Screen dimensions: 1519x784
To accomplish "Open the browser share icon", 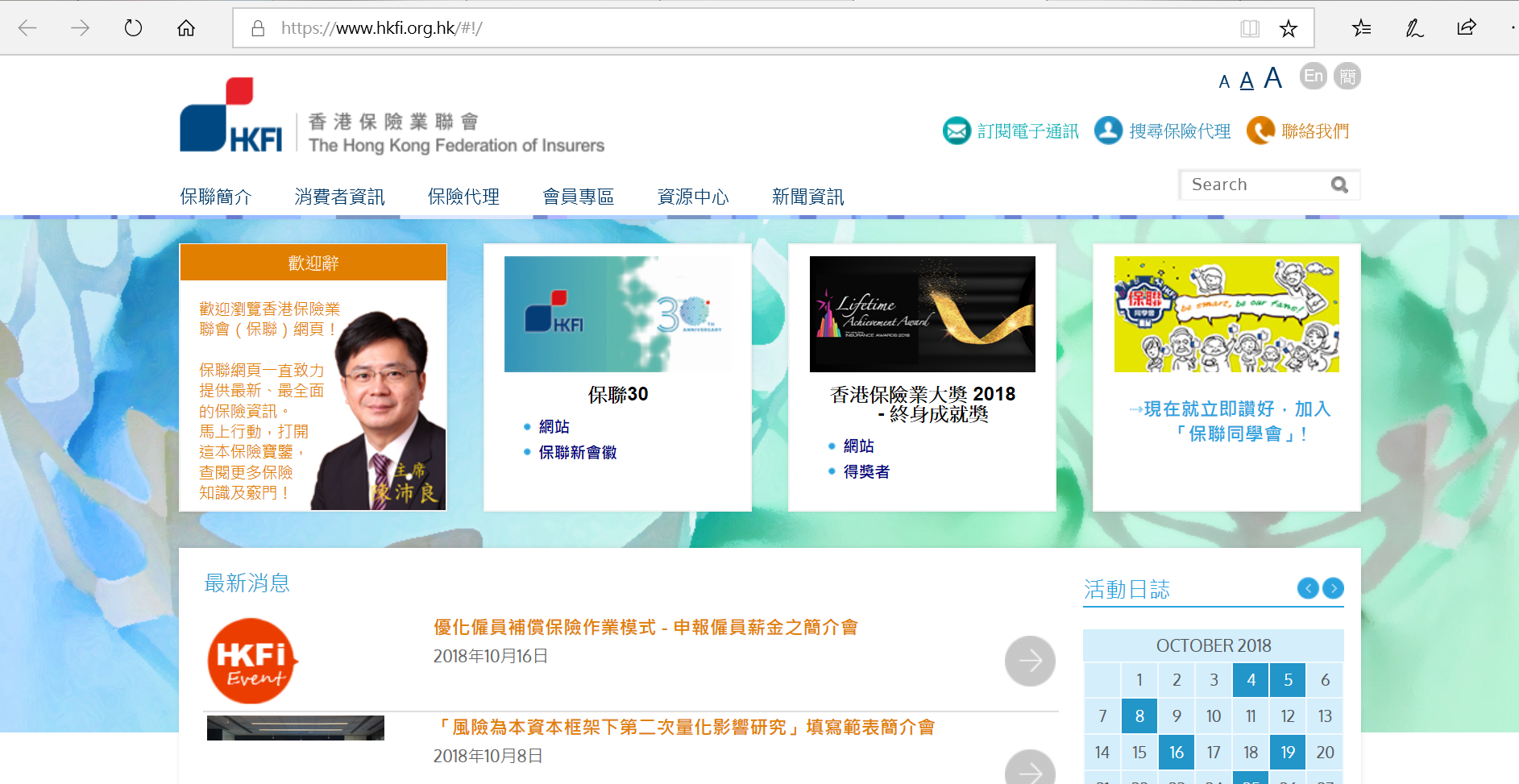I will coord(1466,28).
